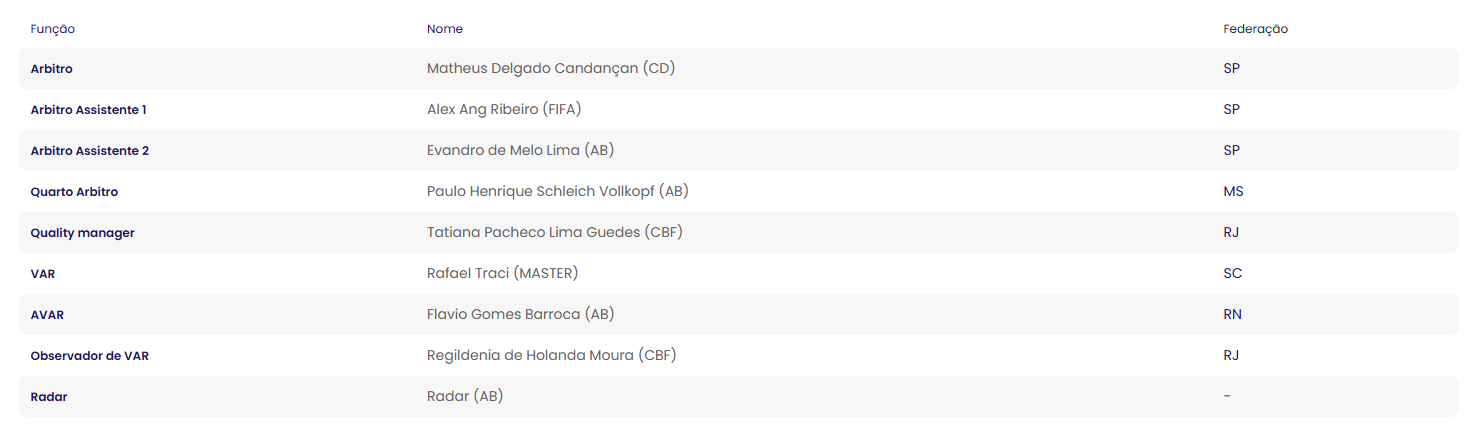The image size is (1467, 426).
Task: Select Regildenia de Holanda Moura (CBF)
Action: coord(552,355)
